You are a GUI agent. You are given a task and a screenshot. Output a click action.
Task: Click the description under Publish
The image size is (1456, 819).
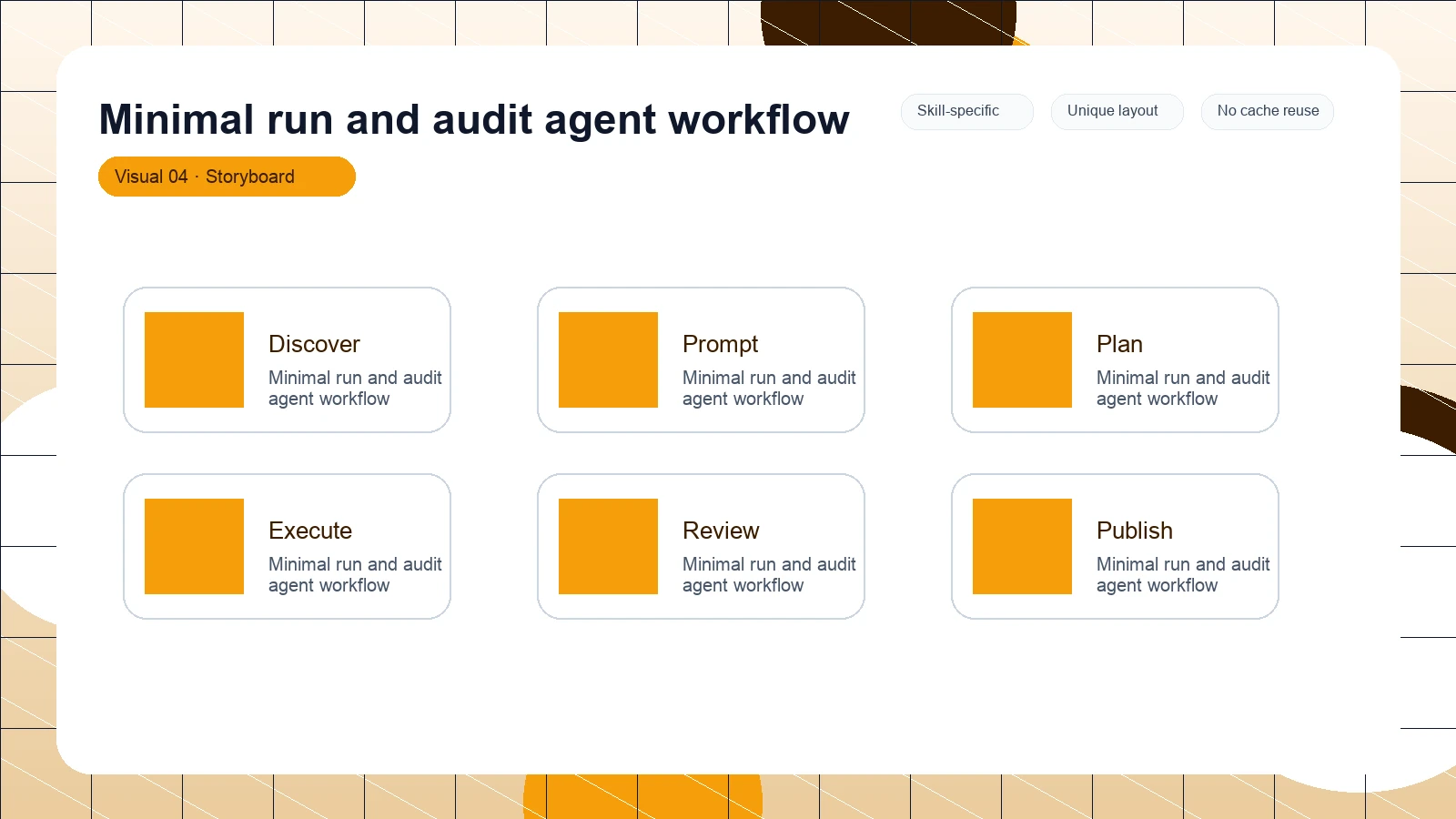coord(1183,575)
